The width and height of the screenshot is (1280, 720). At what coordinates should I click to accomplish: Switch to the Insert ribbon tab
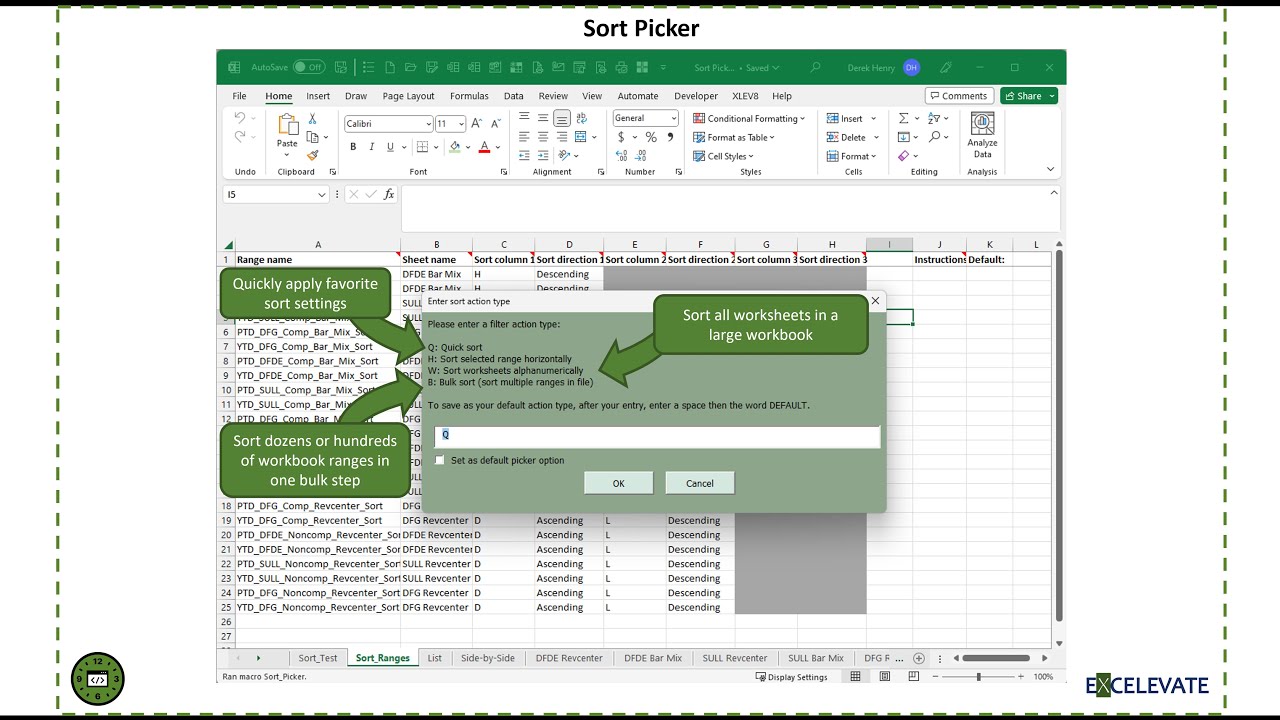pos(318,96)
